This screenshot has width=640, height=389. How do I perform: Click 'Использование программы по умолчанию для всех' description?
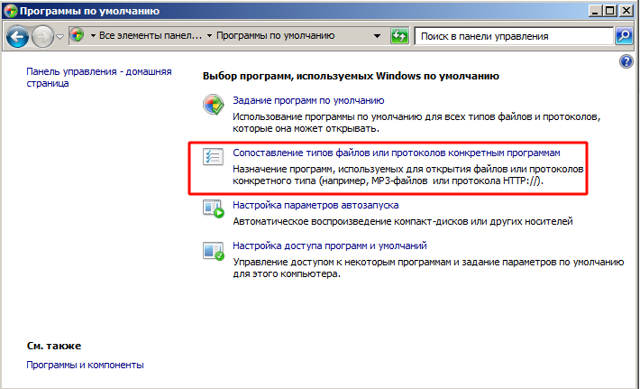[x=416, y=122]
